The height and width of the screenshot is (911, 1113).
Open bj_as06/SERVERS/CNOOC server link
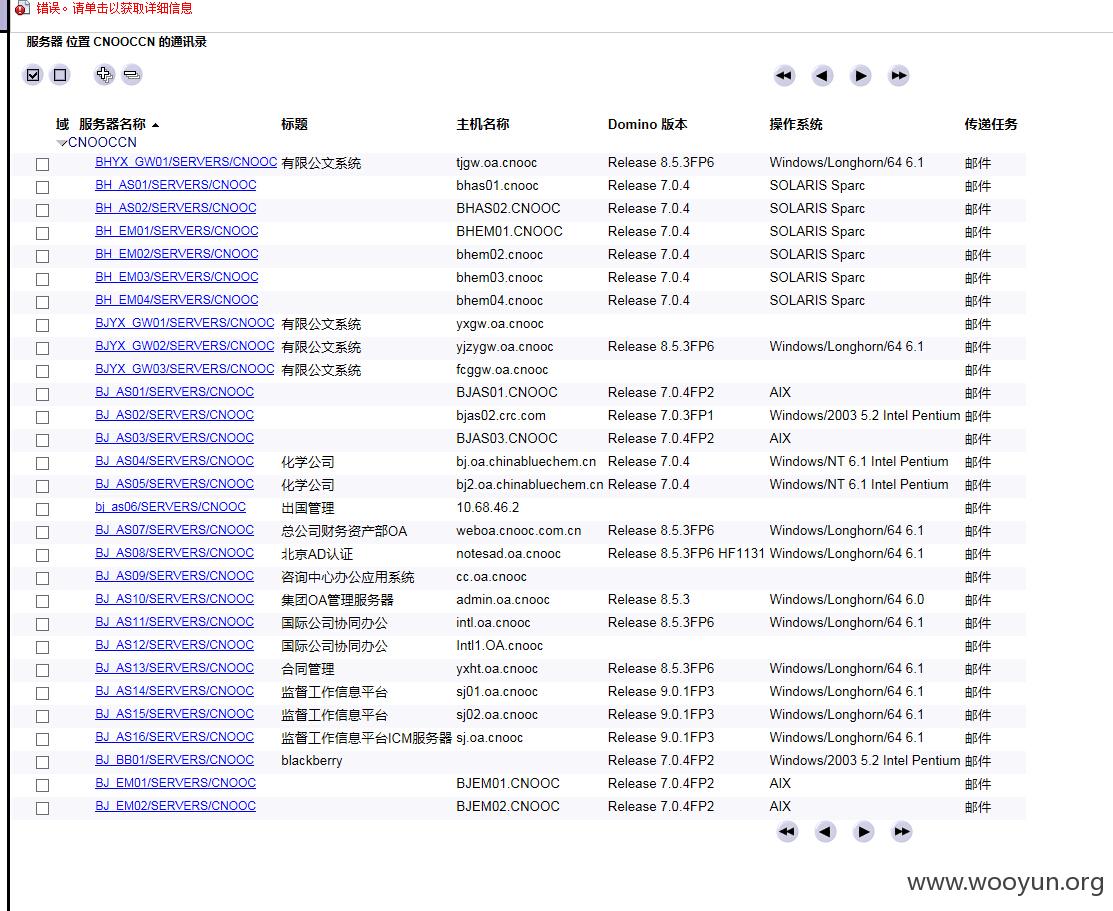[170, 506]
